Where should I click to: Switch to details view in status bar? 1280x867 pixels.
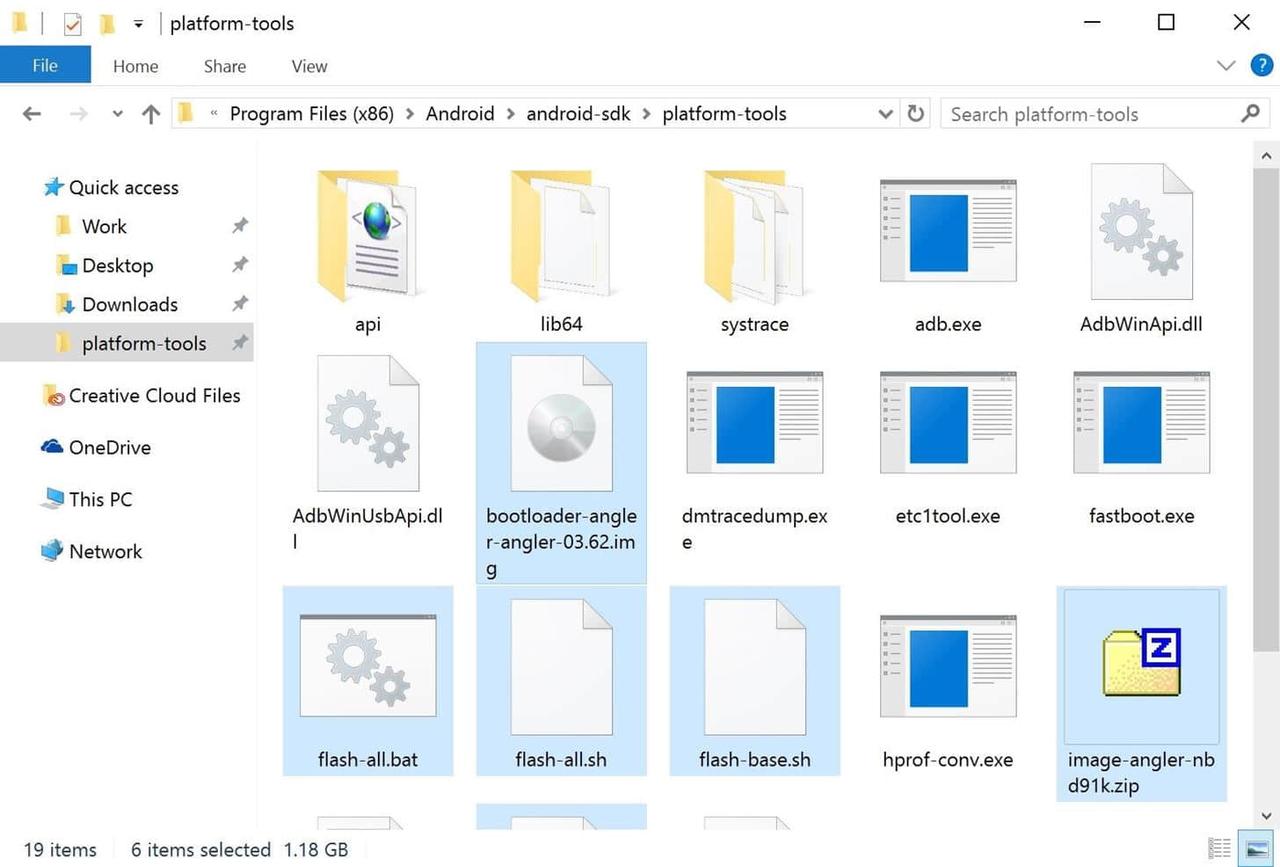tap(1220, 848)
